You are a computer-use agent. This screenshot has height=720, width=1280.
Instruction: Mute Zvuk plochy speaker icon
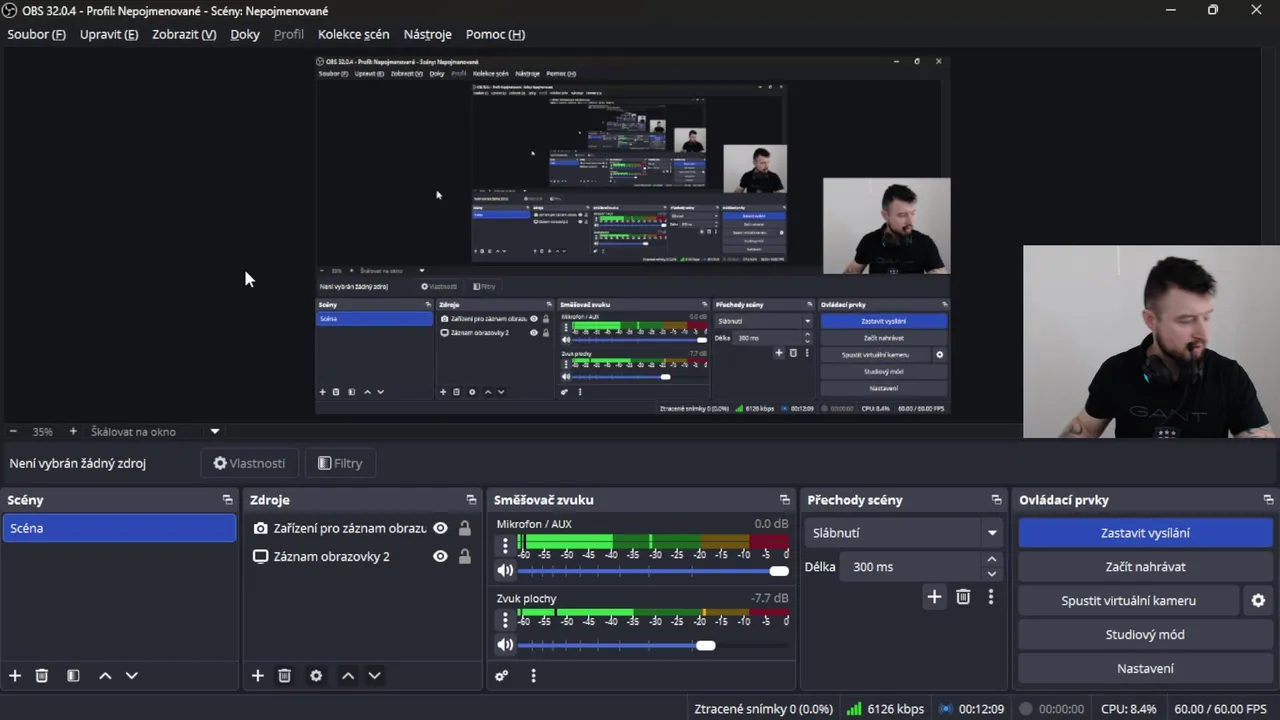(x=505, y=645)
